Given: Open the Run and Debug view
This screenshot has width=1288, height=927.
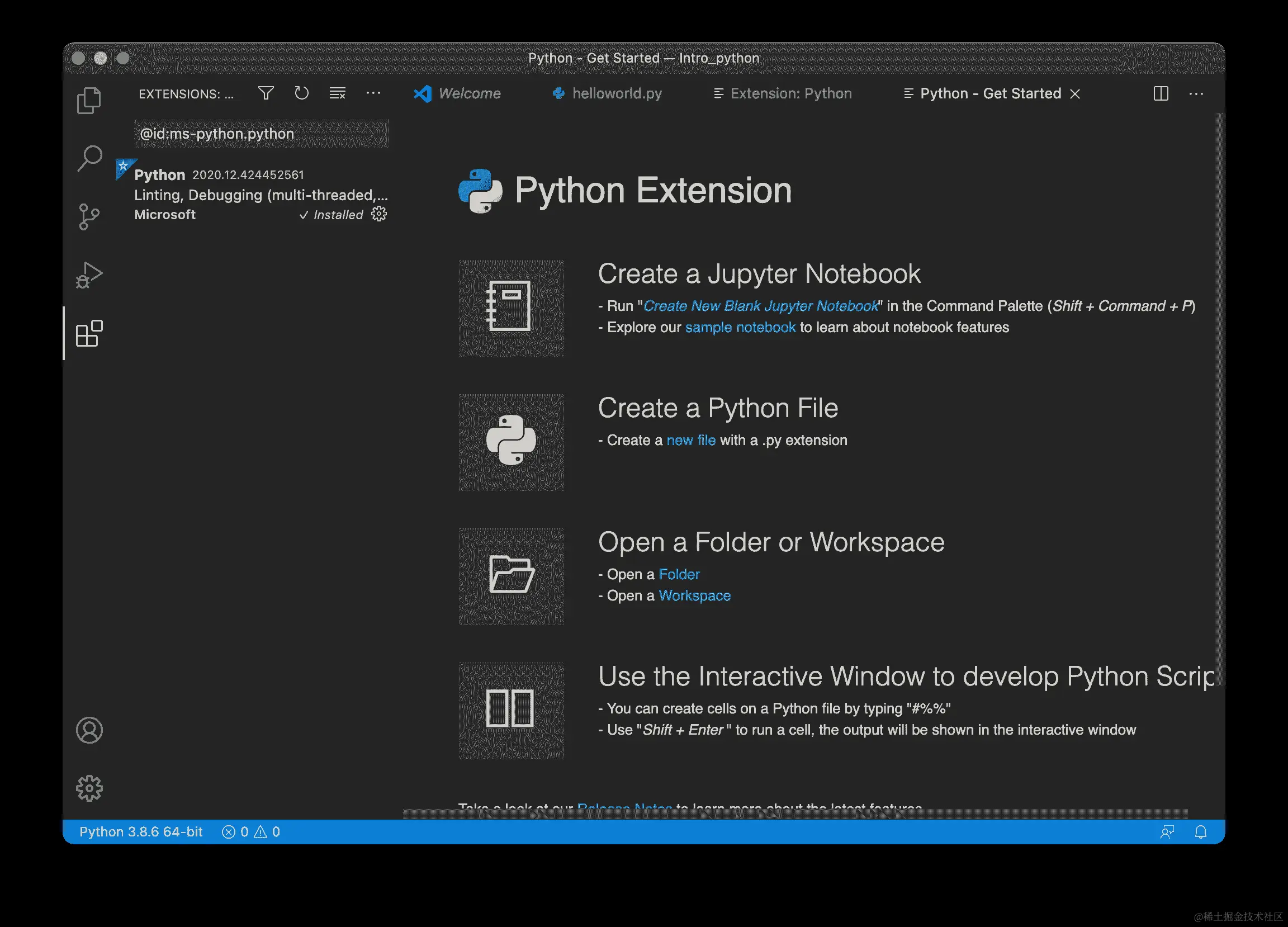Looking at the screenshot, I should (89, 276).
